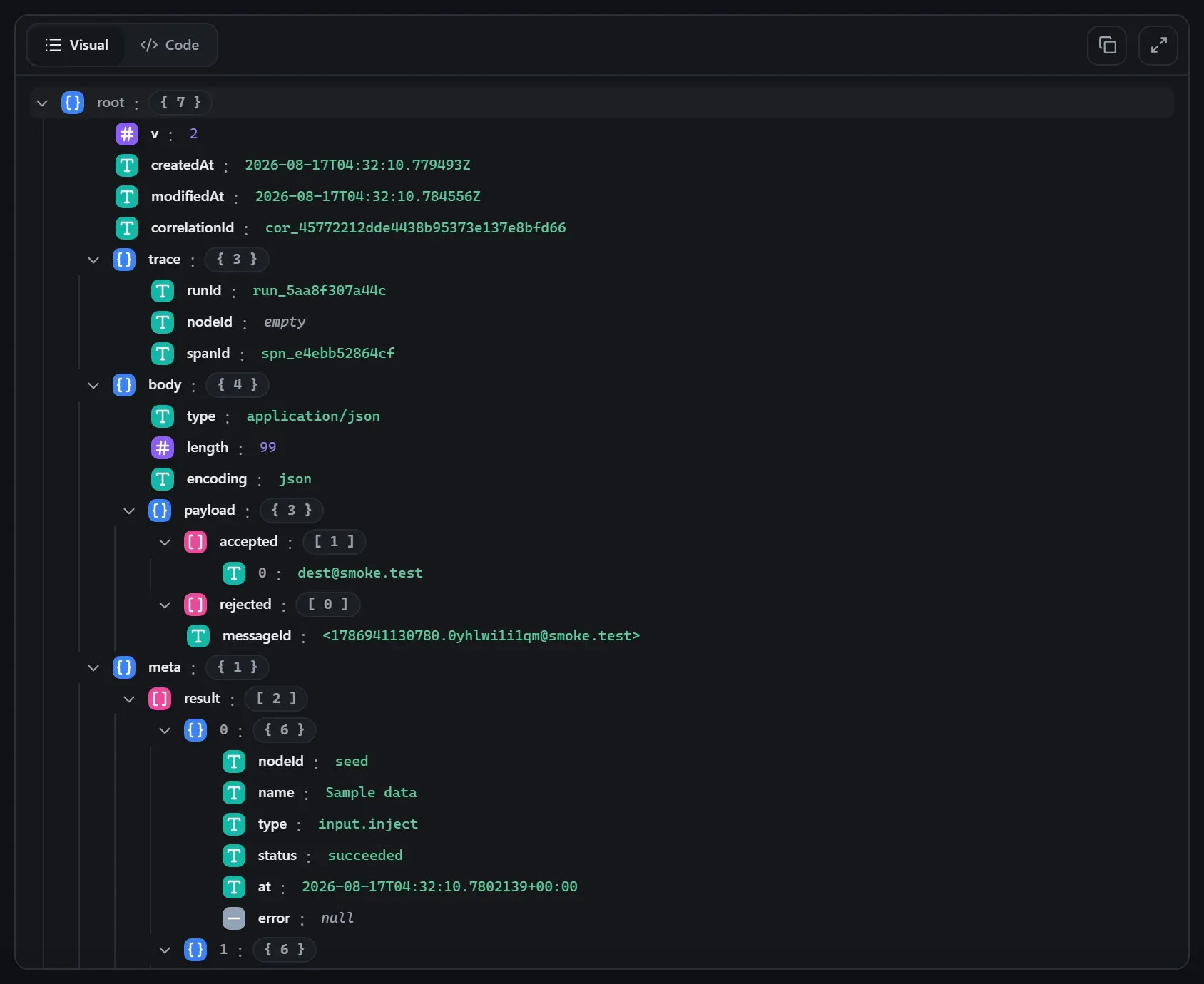The width and height of the screenshot is (1204, 984).
Task: Click the trace object type icon
Action: coord(124,260)
